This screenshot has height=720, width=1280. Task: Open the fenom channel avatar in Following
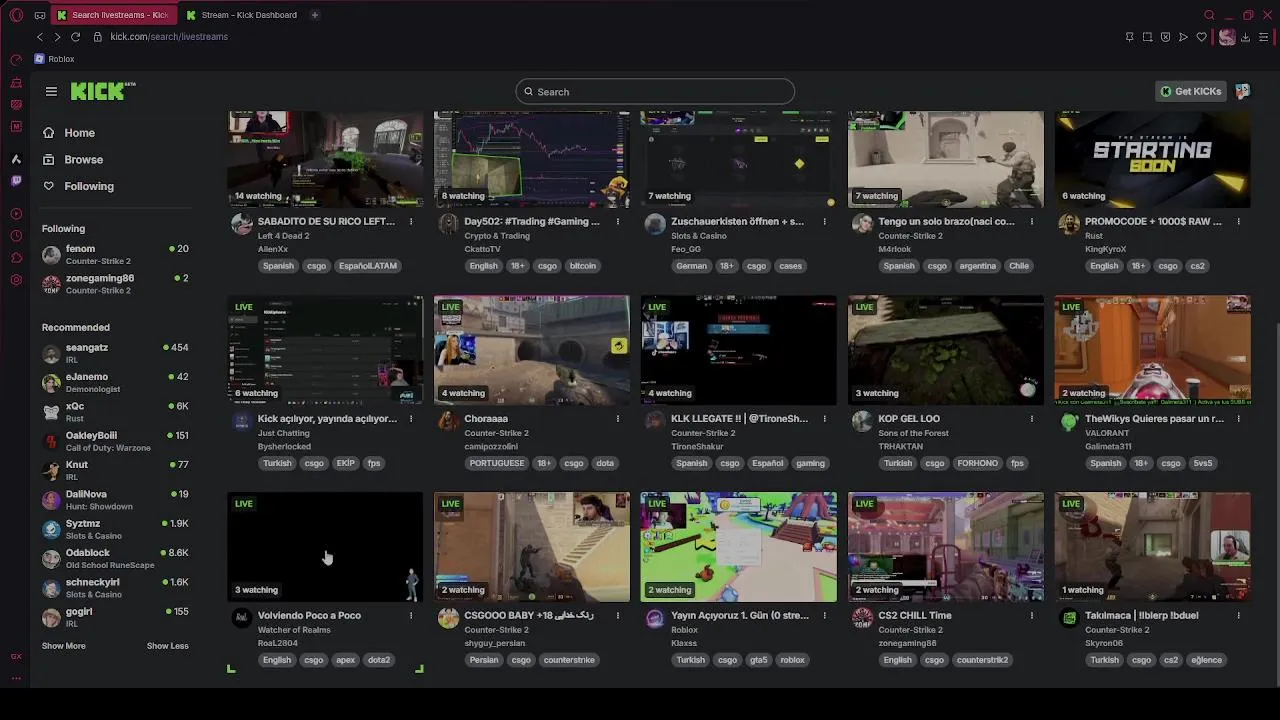(51, 255)
